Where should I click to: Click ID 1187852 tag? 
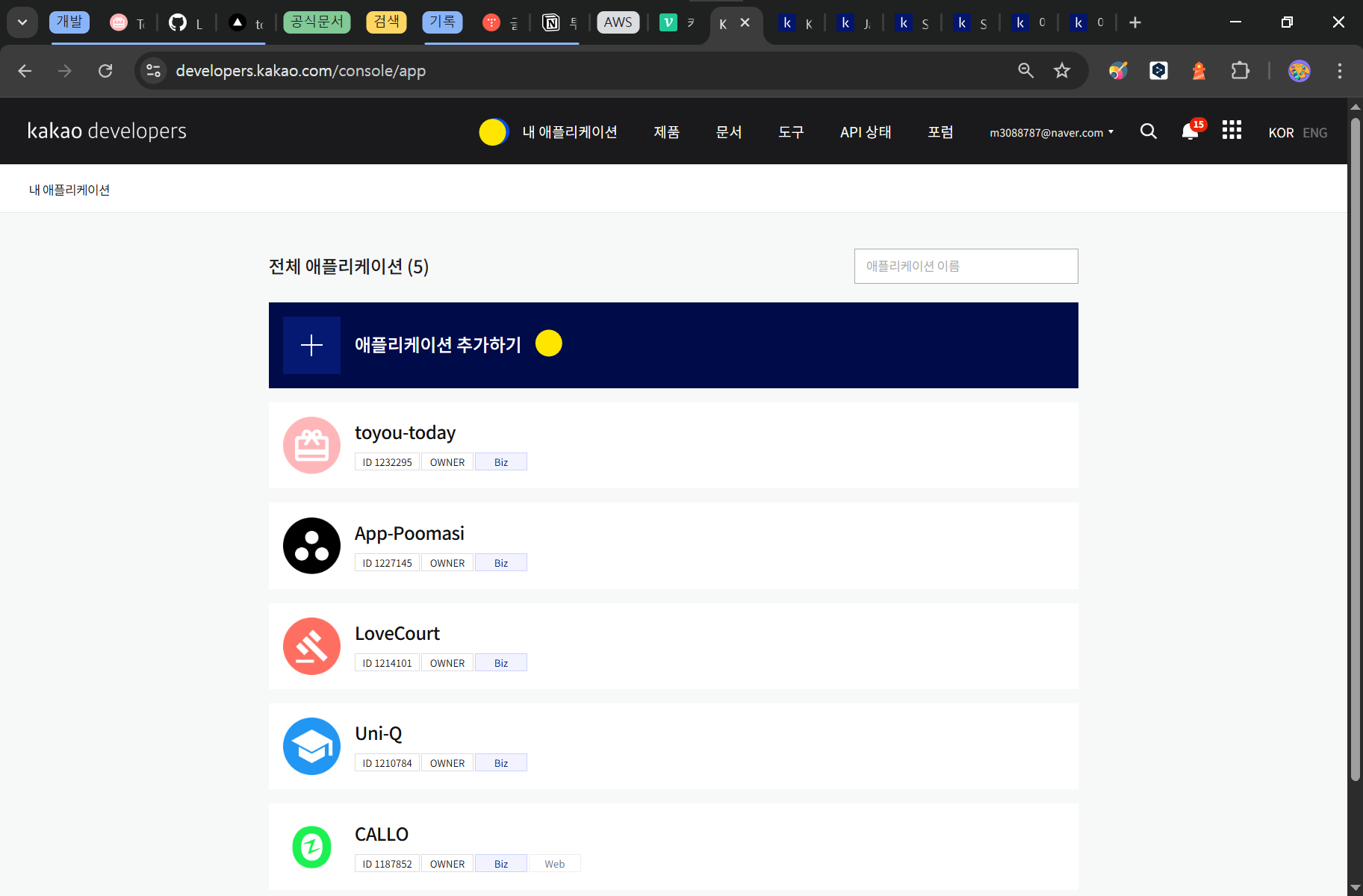387,864
